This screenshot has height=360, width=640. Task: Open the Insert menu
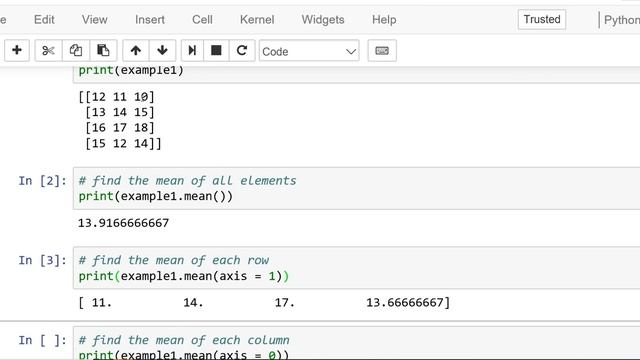click(150, 20)
